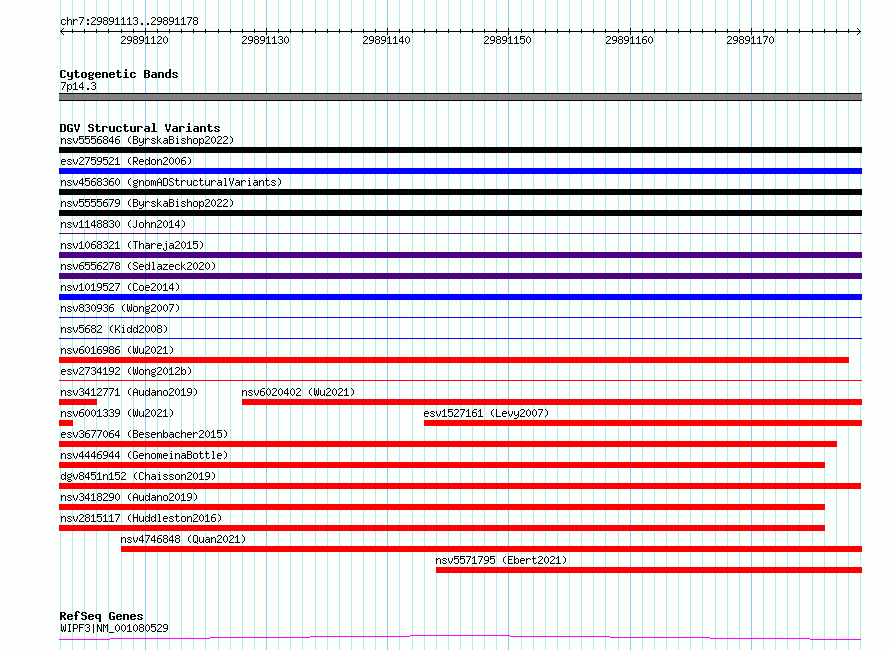Select nsv6556278 (Sedlazeck2020) variant label
This screenshot has height=650, width=890.
[x=138, y=266]
